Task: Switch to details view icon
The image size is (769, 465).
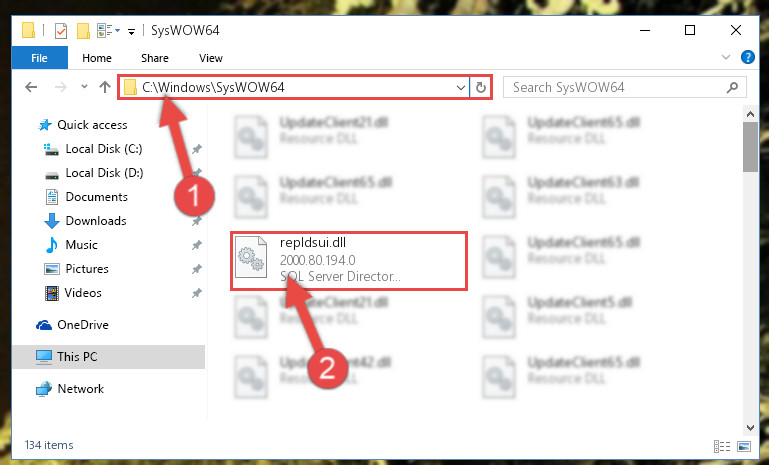Action: point(721,446)
